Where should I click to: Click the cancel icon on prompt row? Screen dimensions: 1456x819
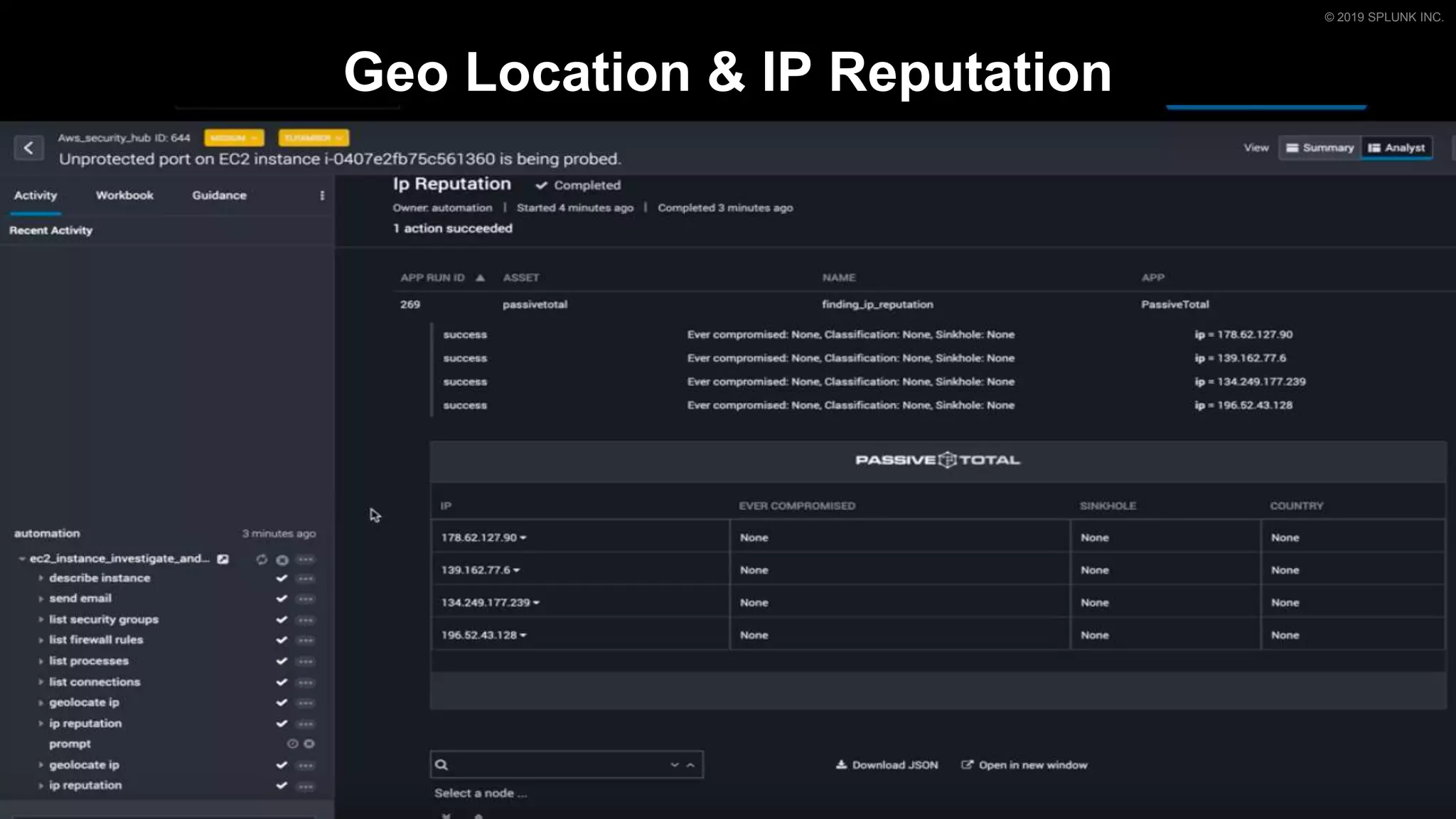(x=309, y=744)
